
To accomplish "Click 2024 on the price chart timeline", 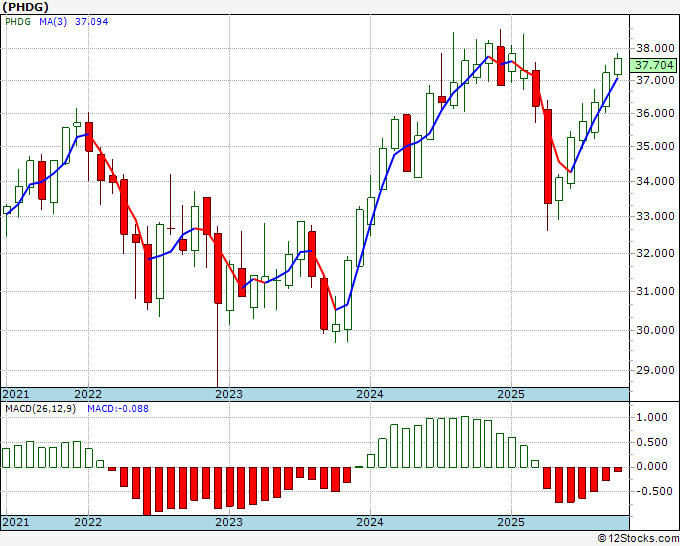I will (x=370, y=394).
